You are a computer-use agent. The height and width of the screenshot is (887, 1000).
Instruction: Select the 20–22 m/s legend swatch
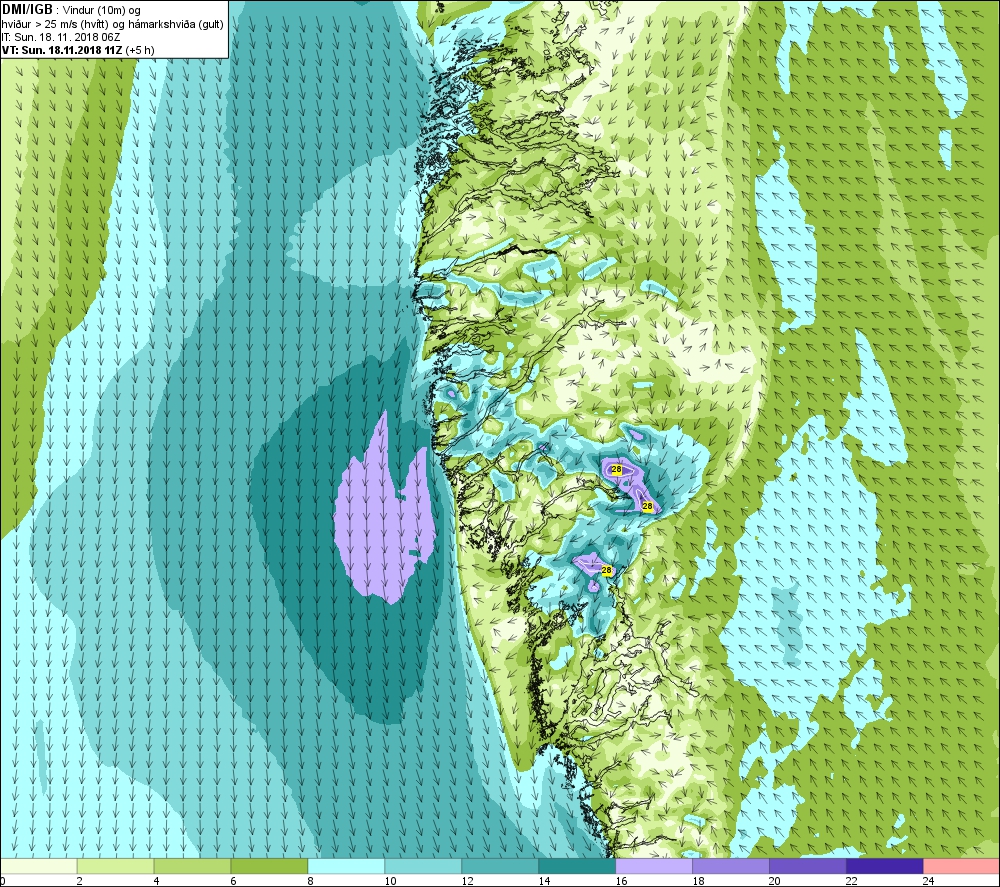[x=807, y=866]
